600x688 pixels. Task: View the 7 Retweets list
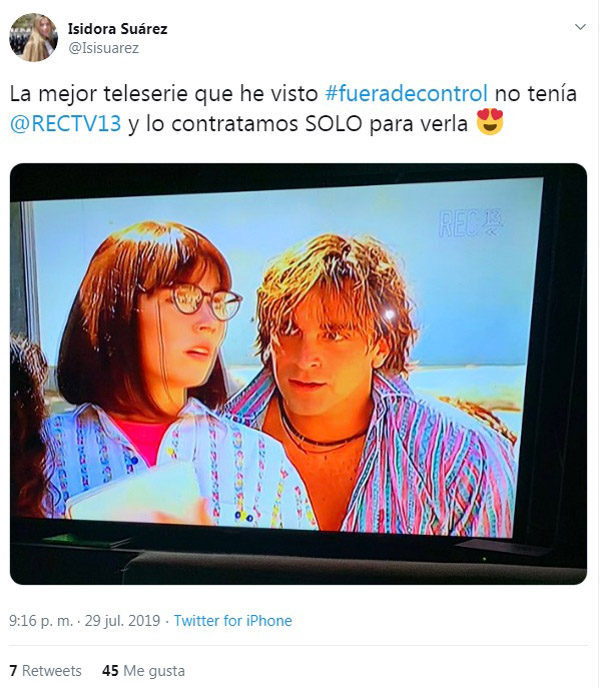(x=45, y=671)
